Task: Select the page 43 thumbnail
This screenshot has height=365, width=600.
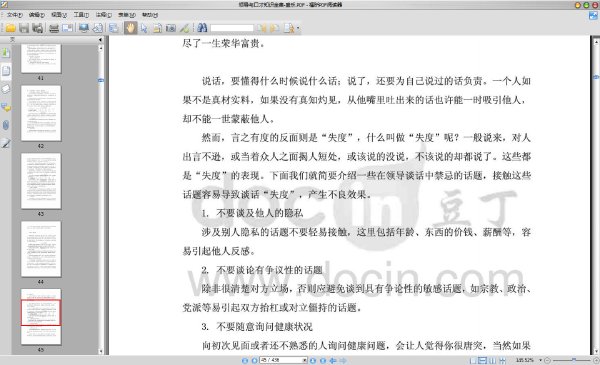Action: 41,181
